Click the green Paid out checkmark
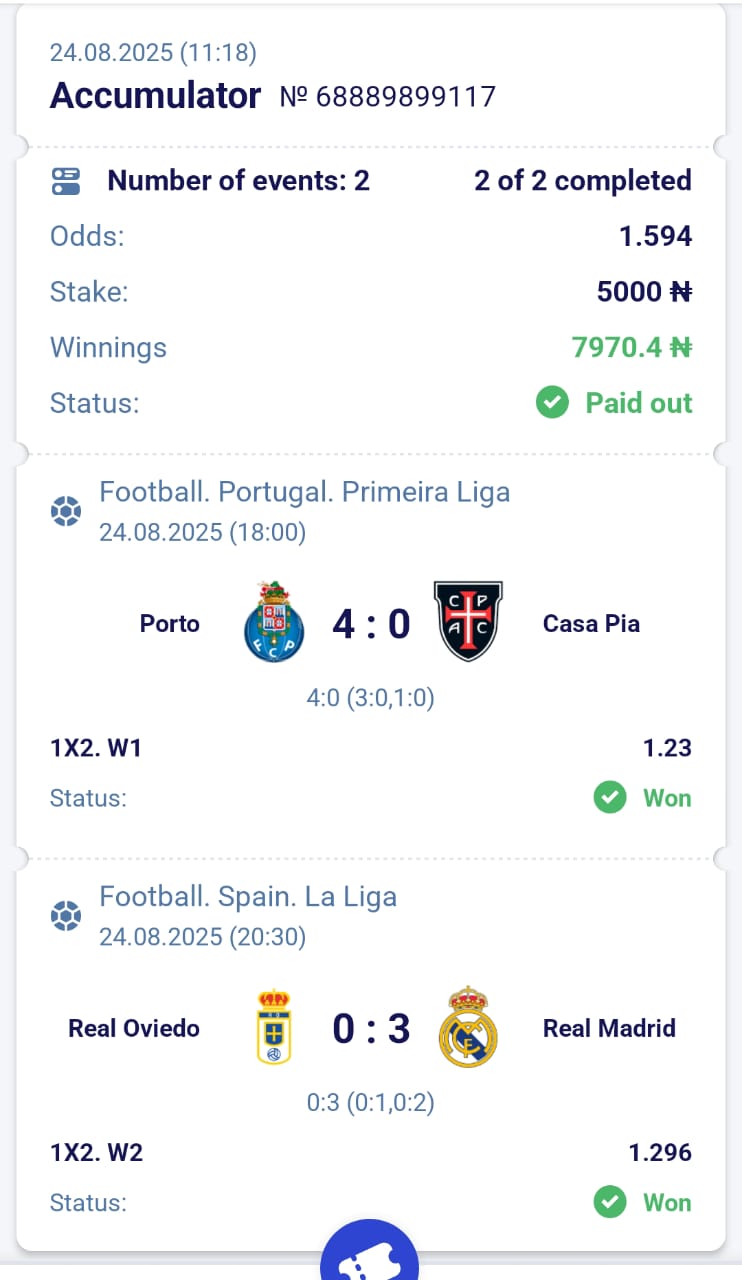This screenshot has height=1280, width=742. pos(551,403)
